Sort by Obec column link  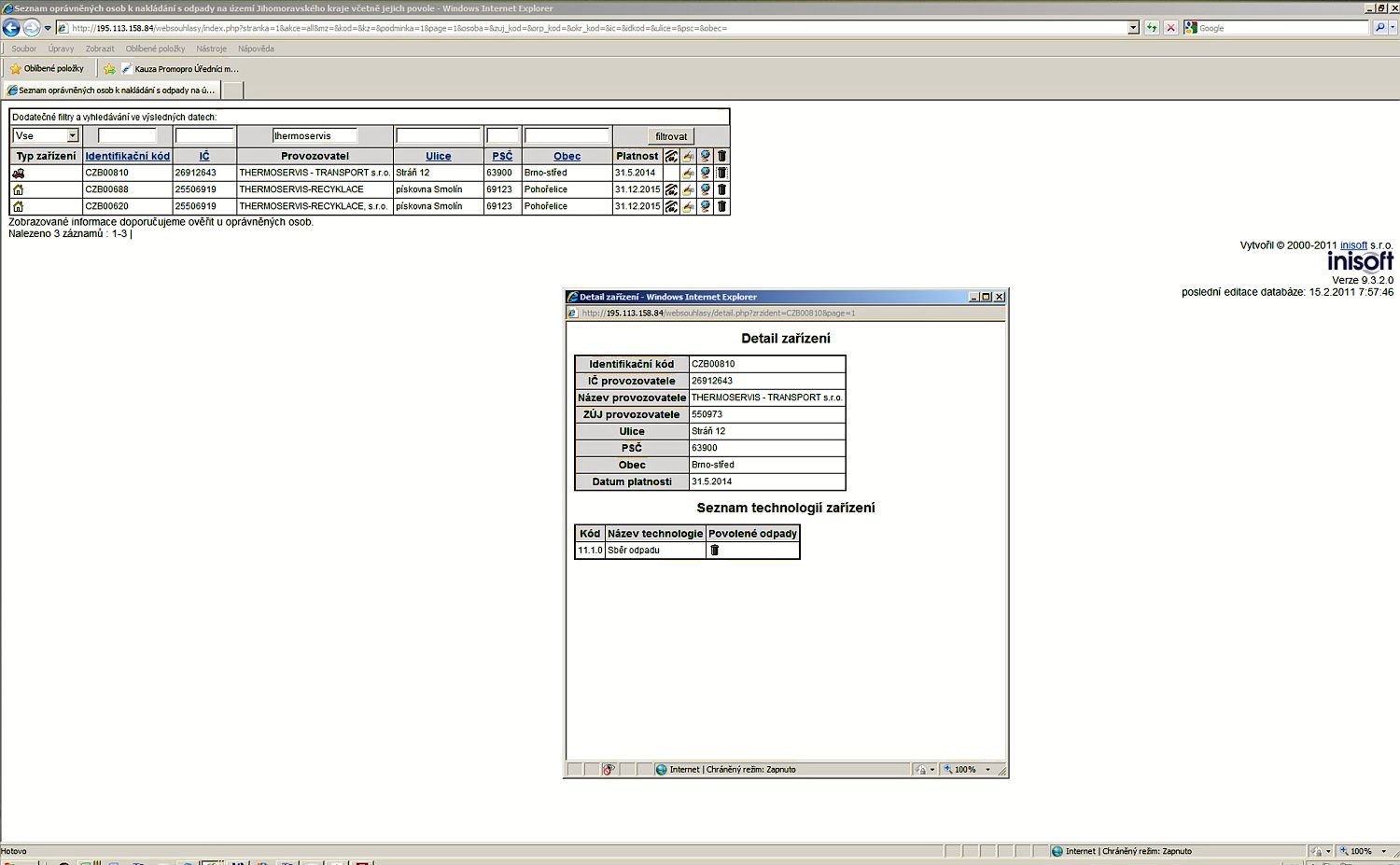coord(567,156)
